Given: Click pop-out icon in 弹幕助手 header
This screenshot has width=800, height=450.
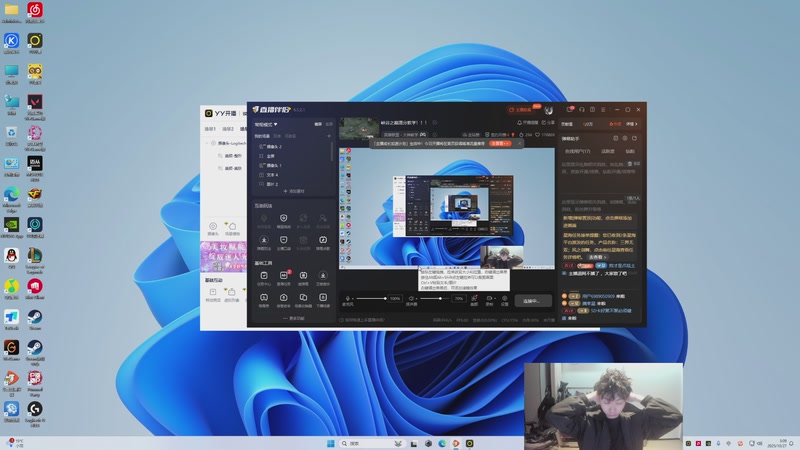Looking at the screenshot, I should coord(634,138).
